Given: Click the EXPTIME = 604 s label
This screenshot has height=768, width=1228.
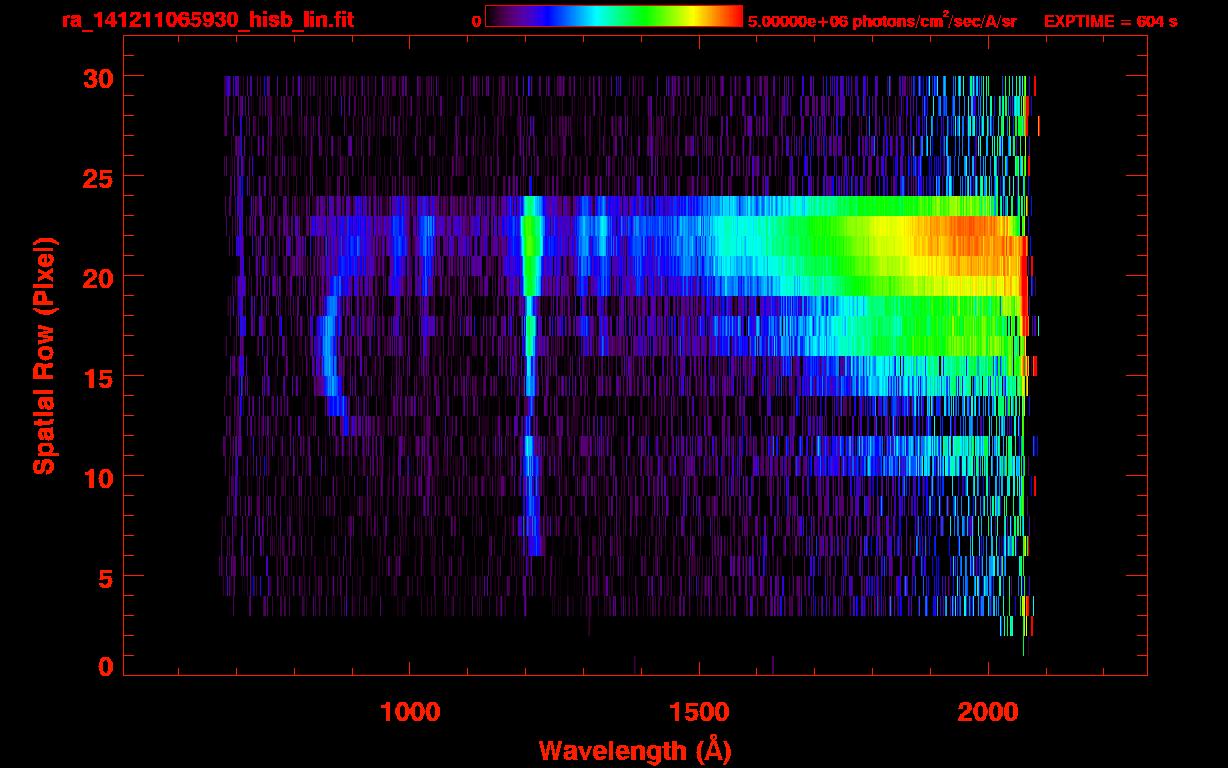Looking at the screenshot, I should click(x=1110, y=21).
